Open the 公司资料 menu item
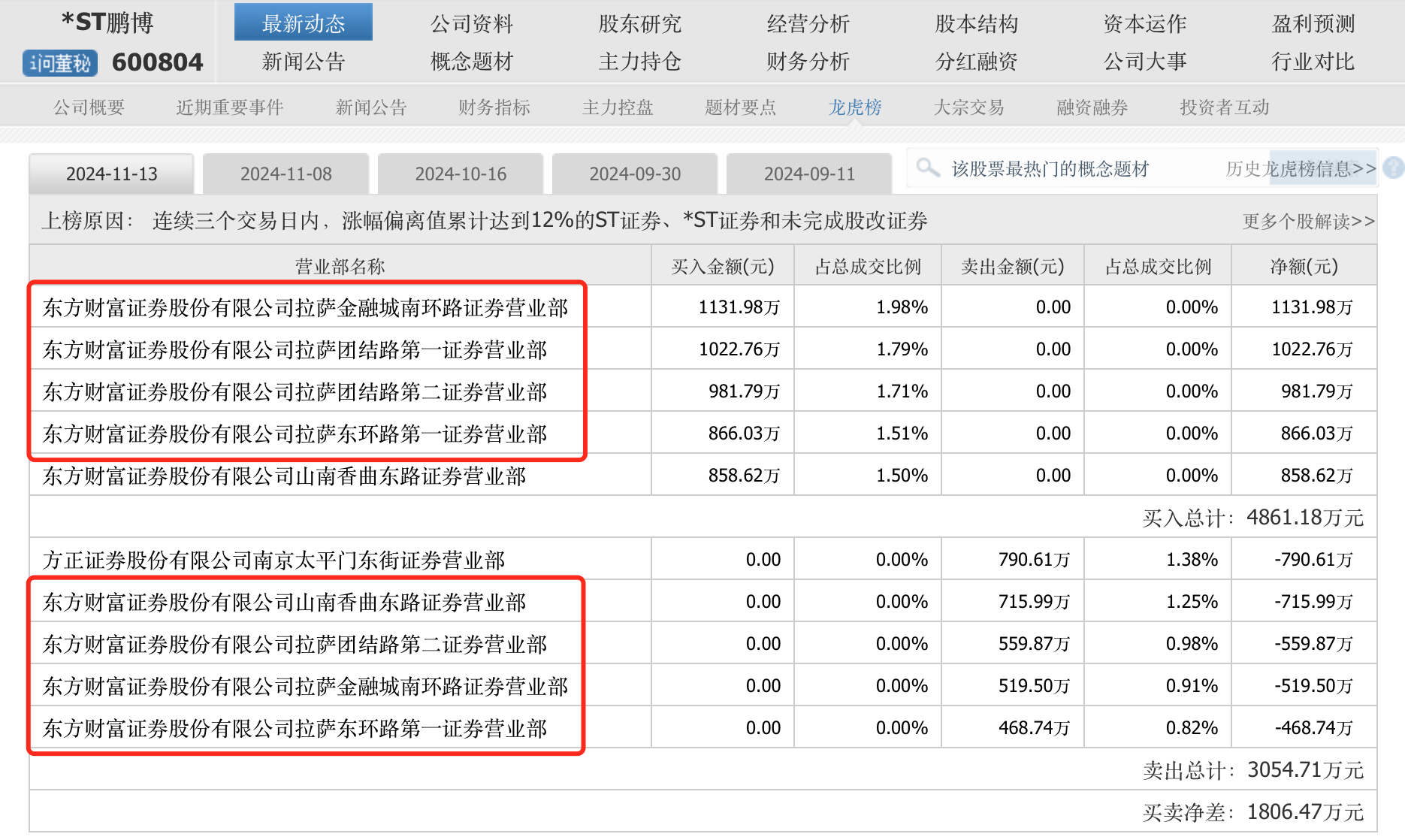Screen dimensions: 1405x840 click(x=472, y=23)
